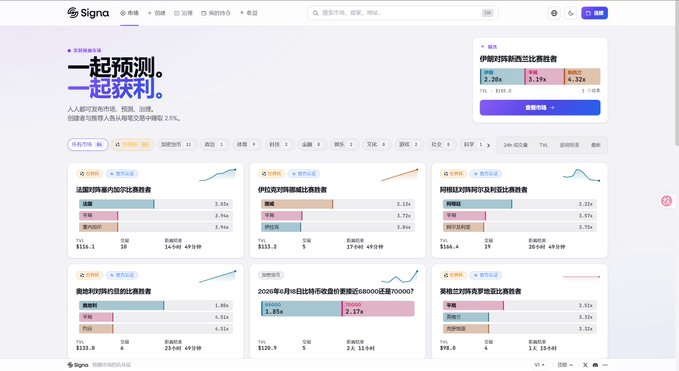
Task: Pick Iran 2.28x outcome in featured card
Action: click(x=502, y=77)
